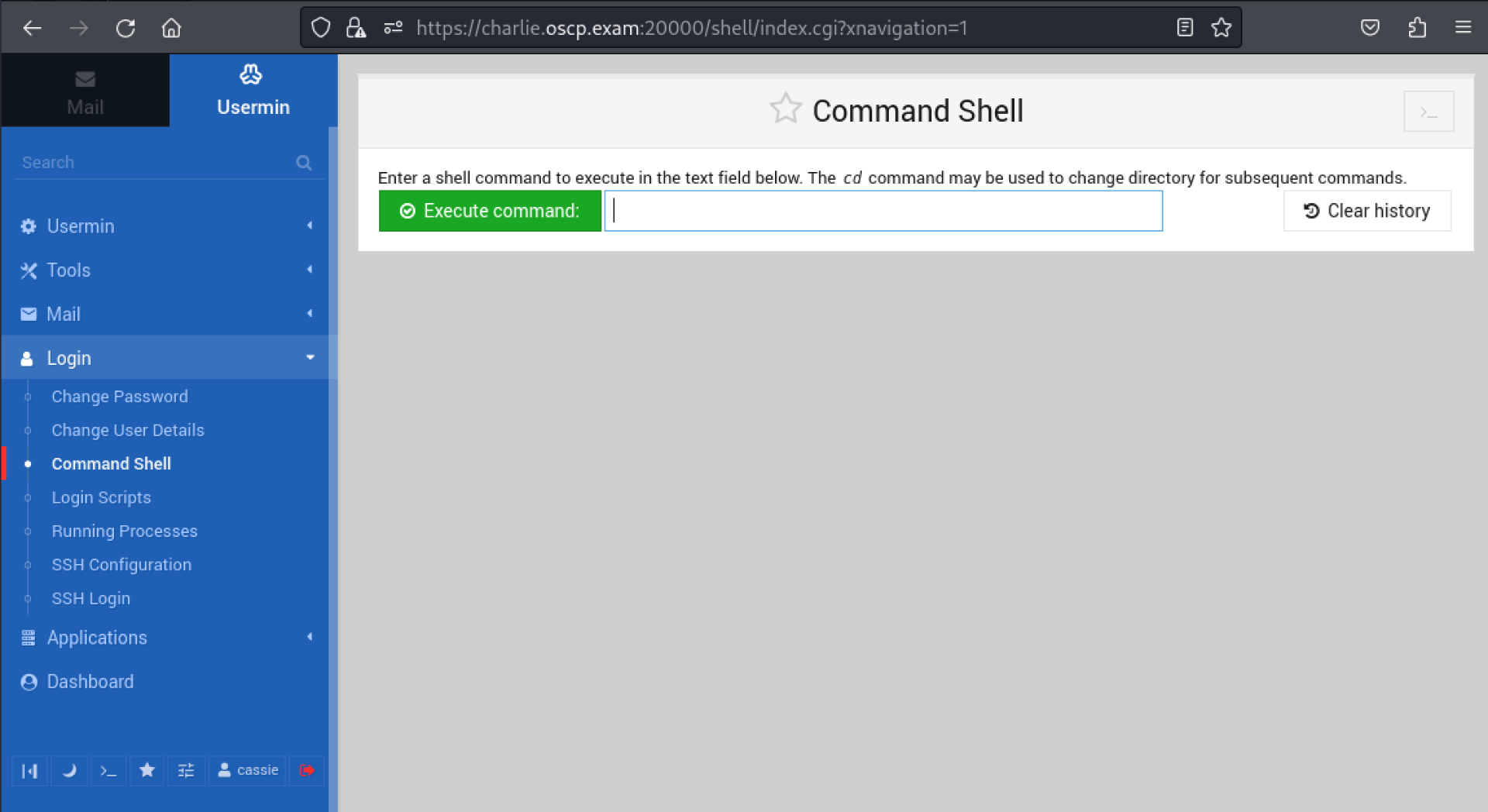Image resolution: width=1488 pixels, height=812 pixels.
Task: Open the Running Processes page
Action: [125, 532]
